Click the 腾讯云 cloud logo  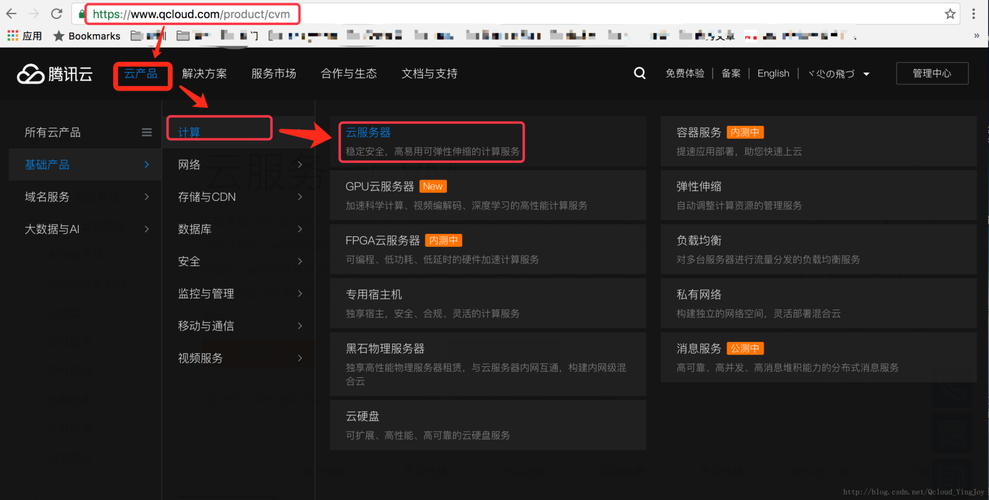coord(55,74)
